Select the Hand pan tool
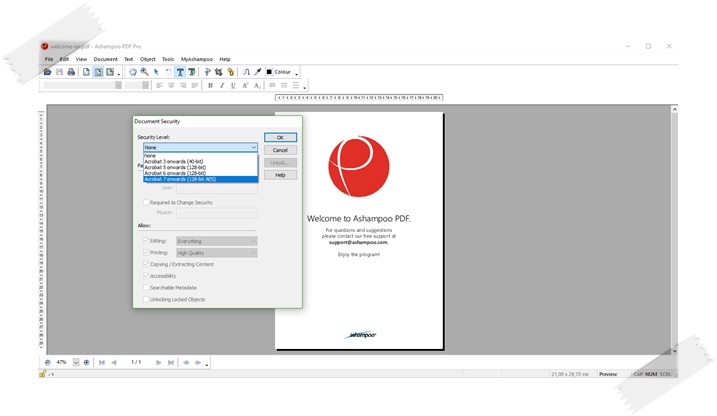 click(133, 72)
